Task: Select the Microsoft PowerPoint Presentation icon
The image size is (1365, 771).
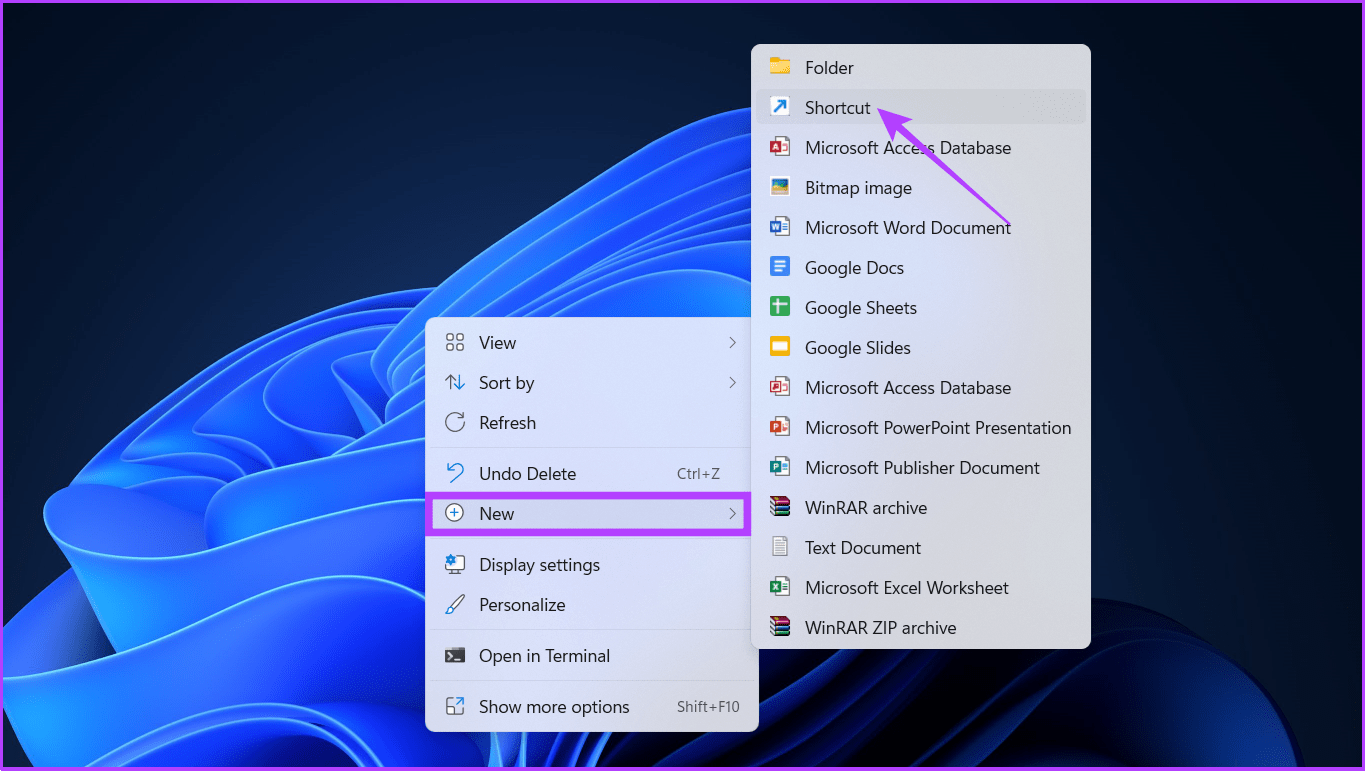Action: pos(779,427)
